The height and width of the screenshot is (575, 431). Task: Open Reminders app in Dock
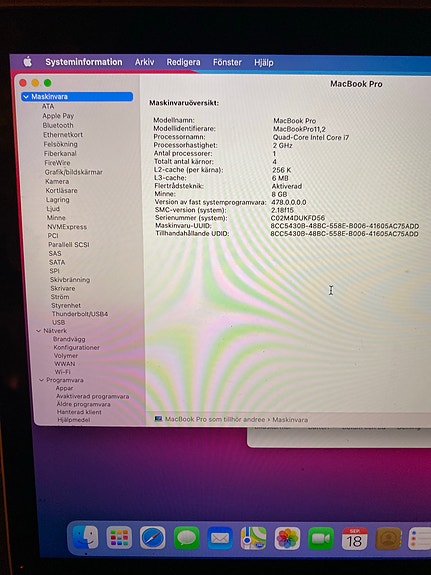pos(420,538)
